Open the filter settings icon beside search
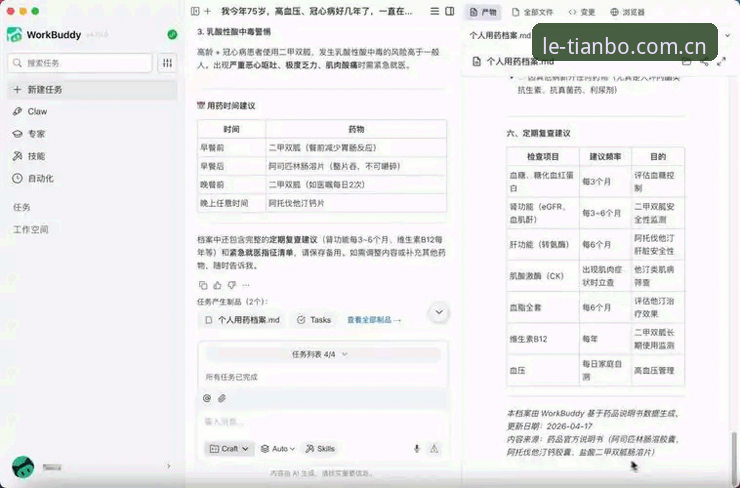Image resolution: width=740 pixels, height=488 pixels. pyautogui.click(x=167, y=63)
